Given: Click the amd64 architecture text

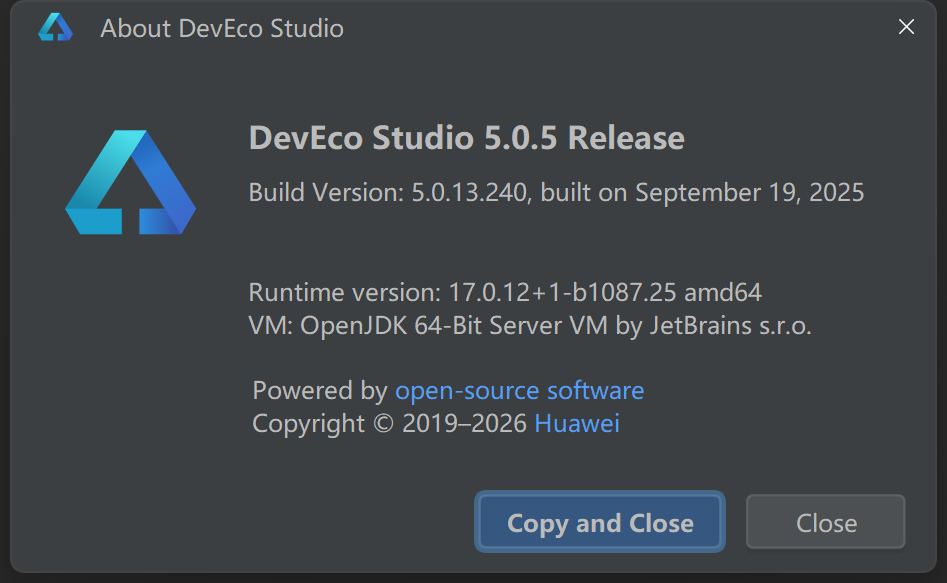Looking at the screenshot, I should click(722, 293).
